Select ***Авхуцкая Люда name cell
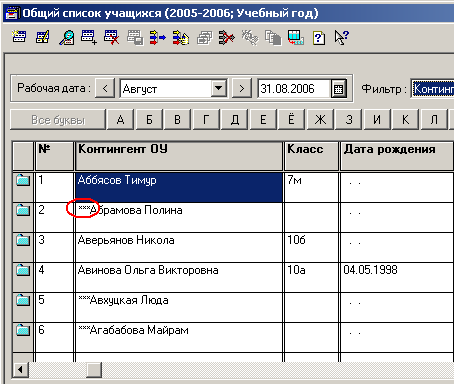 [179, 307]
